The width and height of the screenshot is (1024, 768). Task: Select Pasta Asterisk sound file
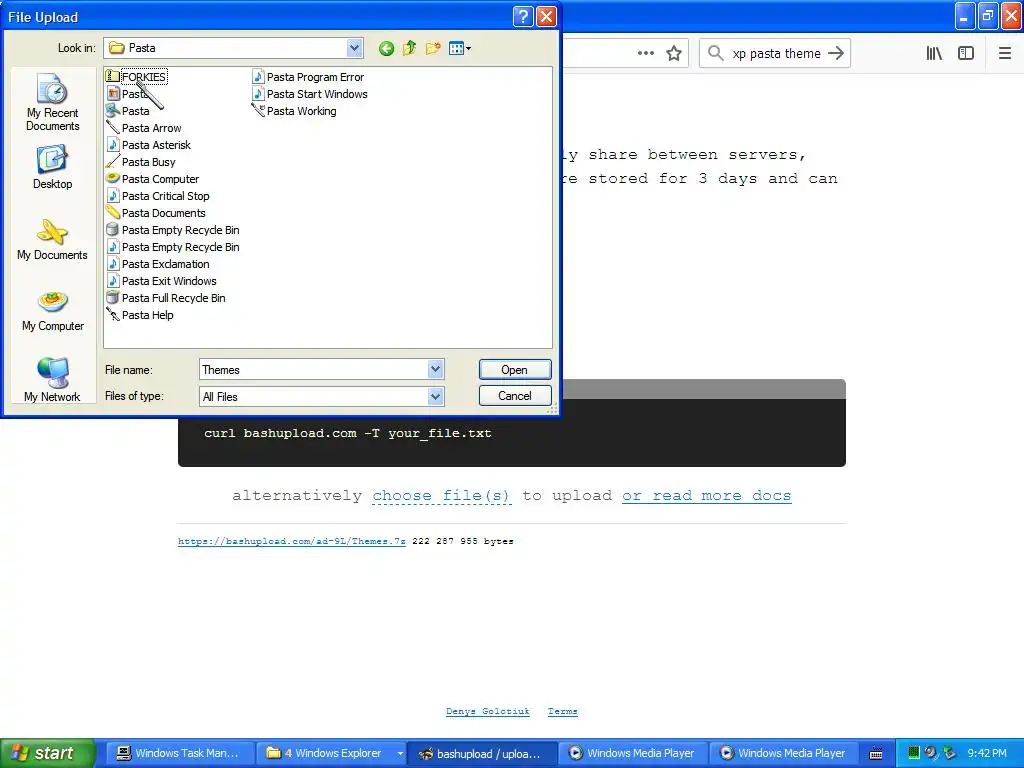pyautogui.click(x=148, y=145)
